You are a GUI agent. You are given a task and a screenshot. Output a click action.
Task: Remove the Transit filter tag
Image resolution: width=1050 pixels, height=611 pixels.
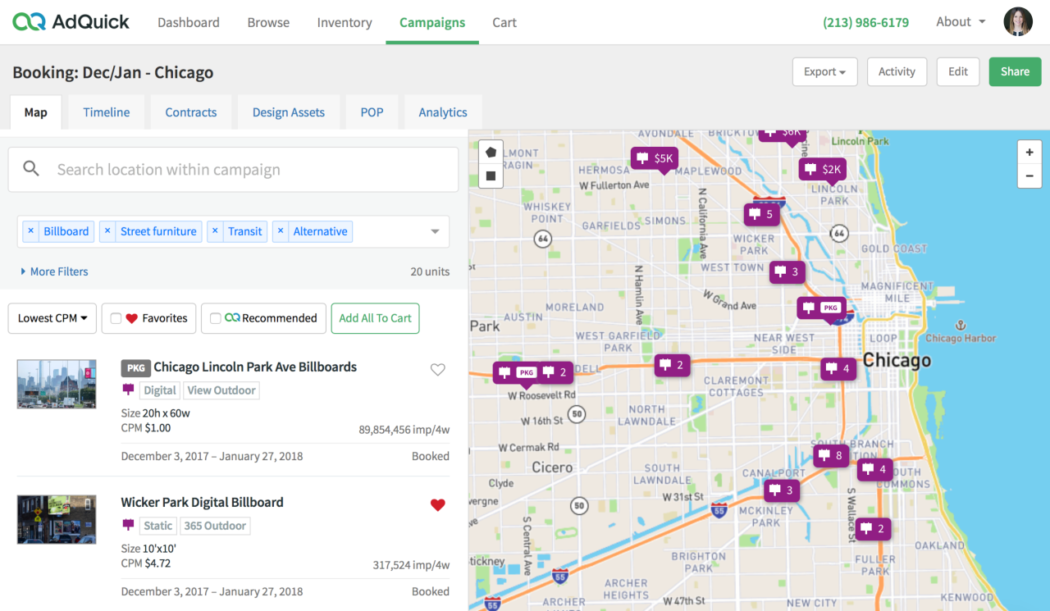pos(215,231)
